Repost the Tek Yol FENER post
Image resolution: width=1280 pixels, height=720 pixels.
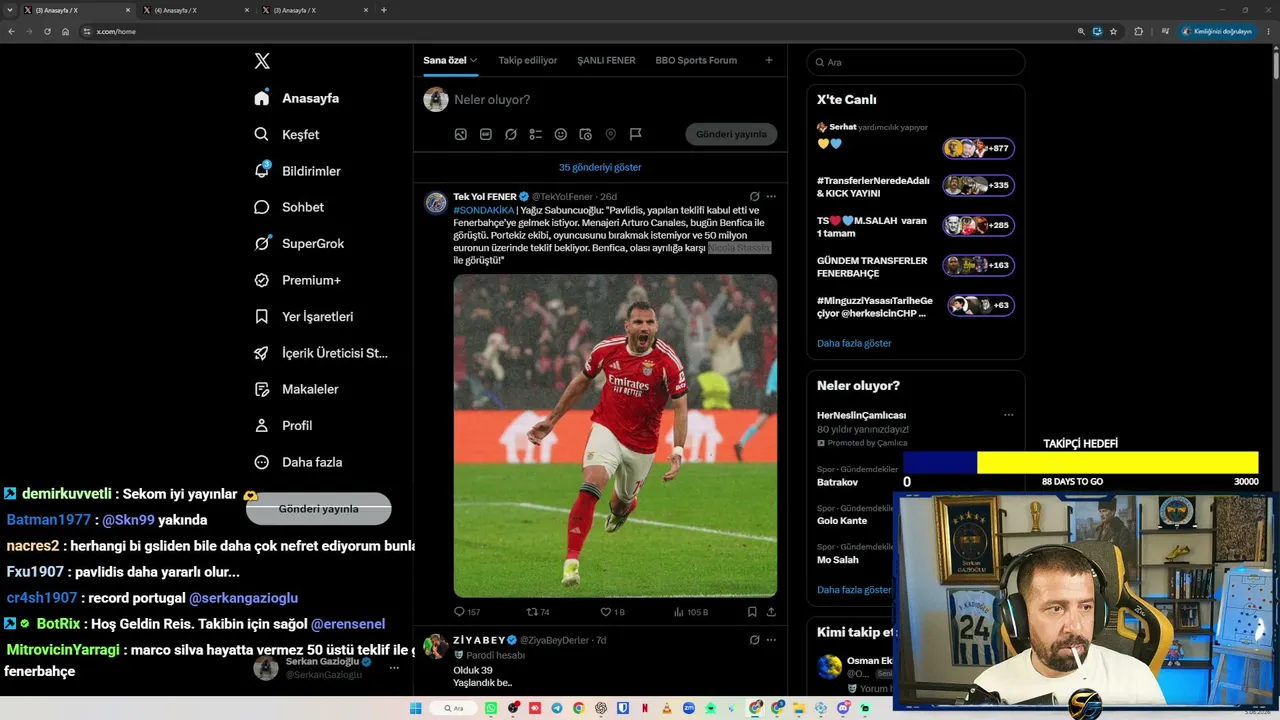538,612
